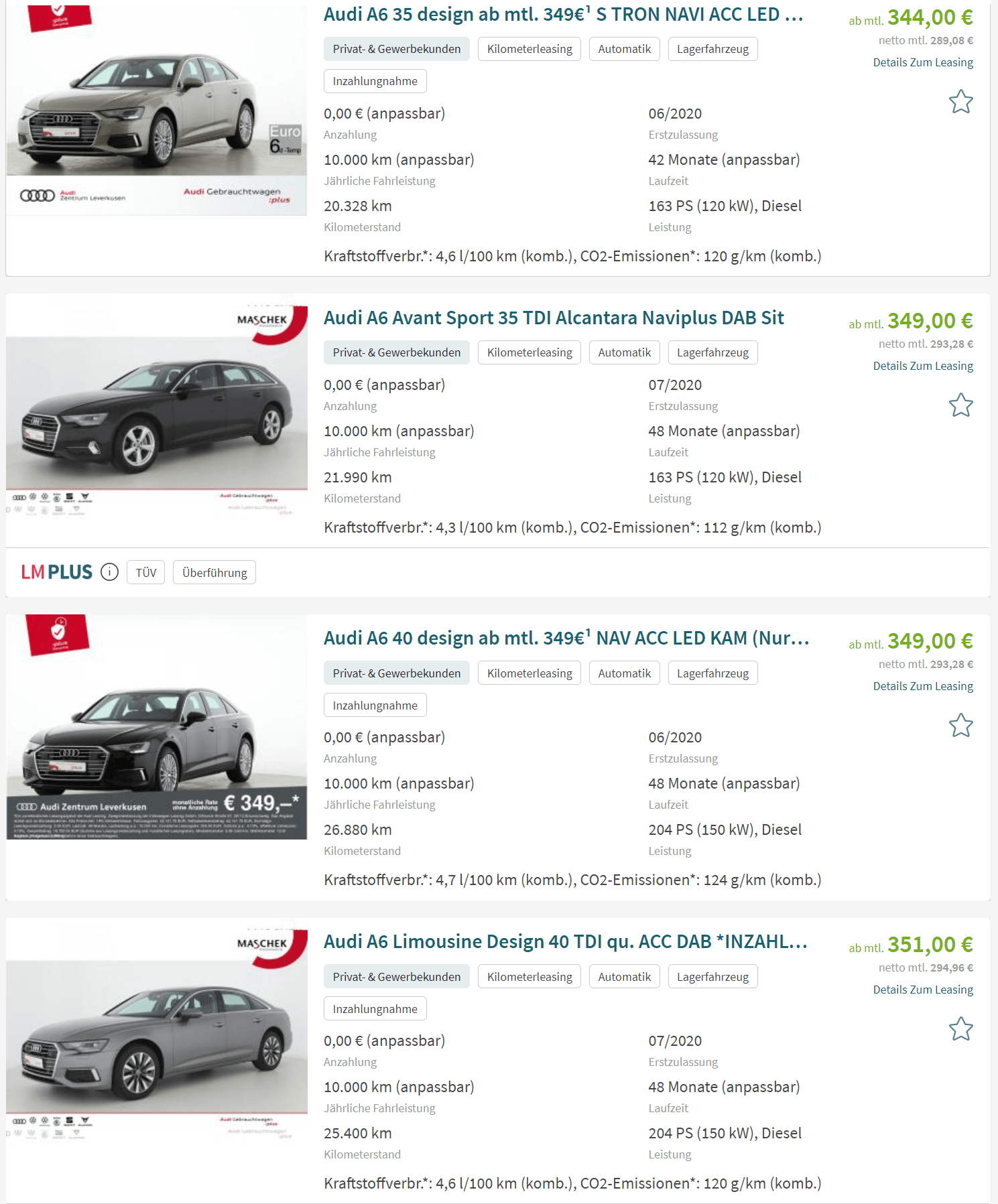This screenshot has height=1204, width=998.
Task: Open Audi A6 35 design S TRON listing title
Action: point(563,15)
